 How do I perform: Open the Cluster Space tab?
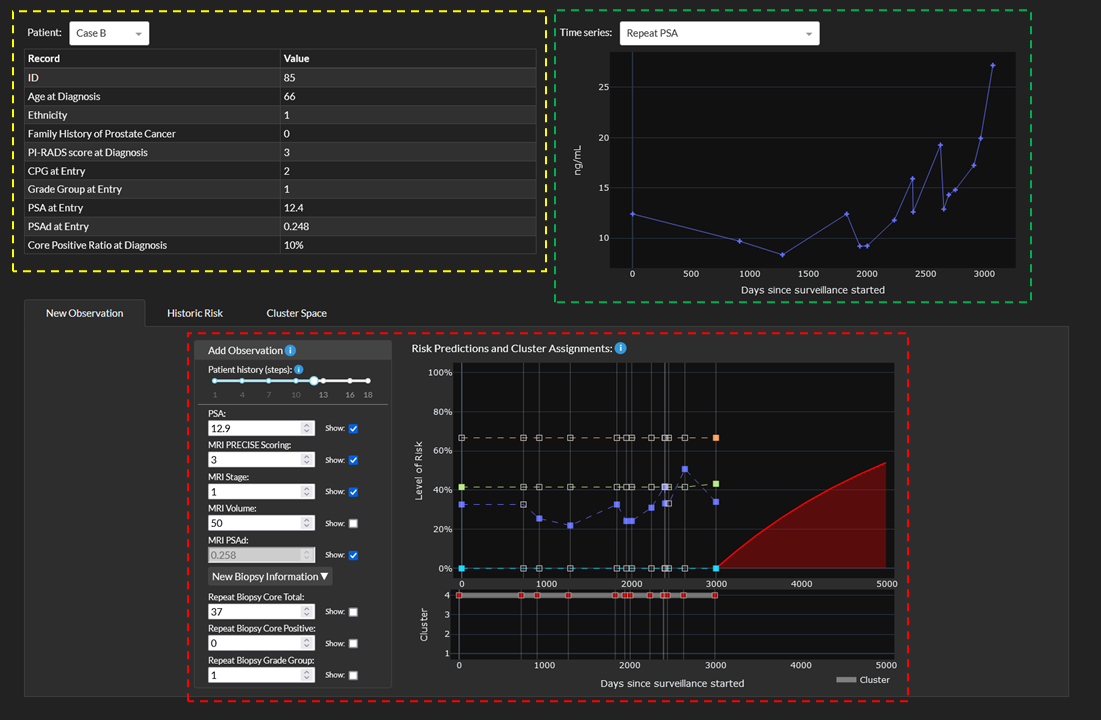(296, 313)
